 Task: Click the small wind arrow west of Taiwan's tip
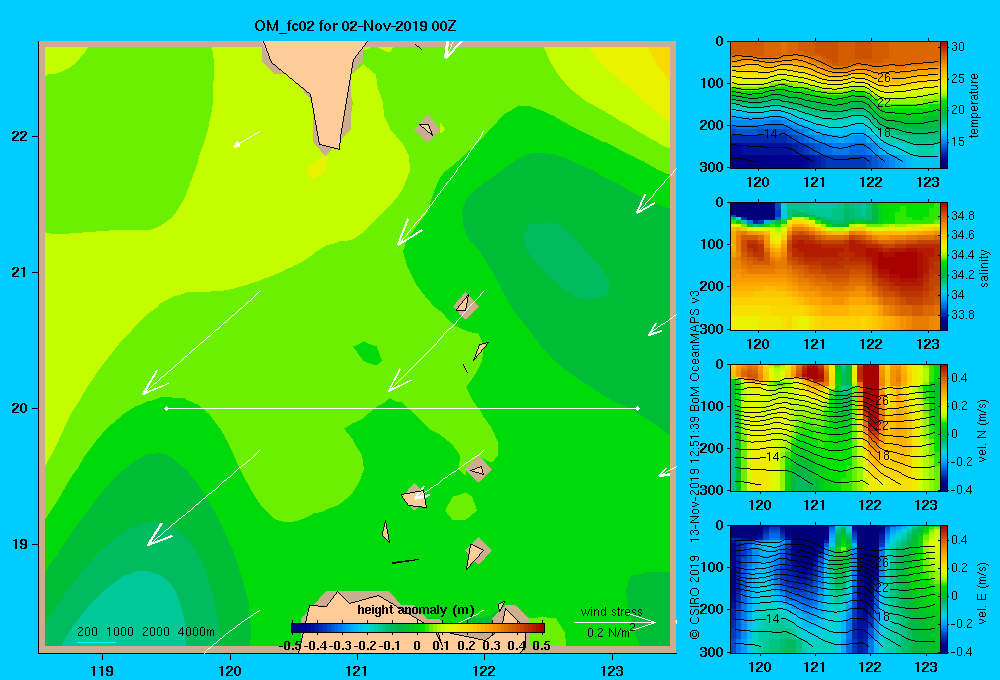246,139
